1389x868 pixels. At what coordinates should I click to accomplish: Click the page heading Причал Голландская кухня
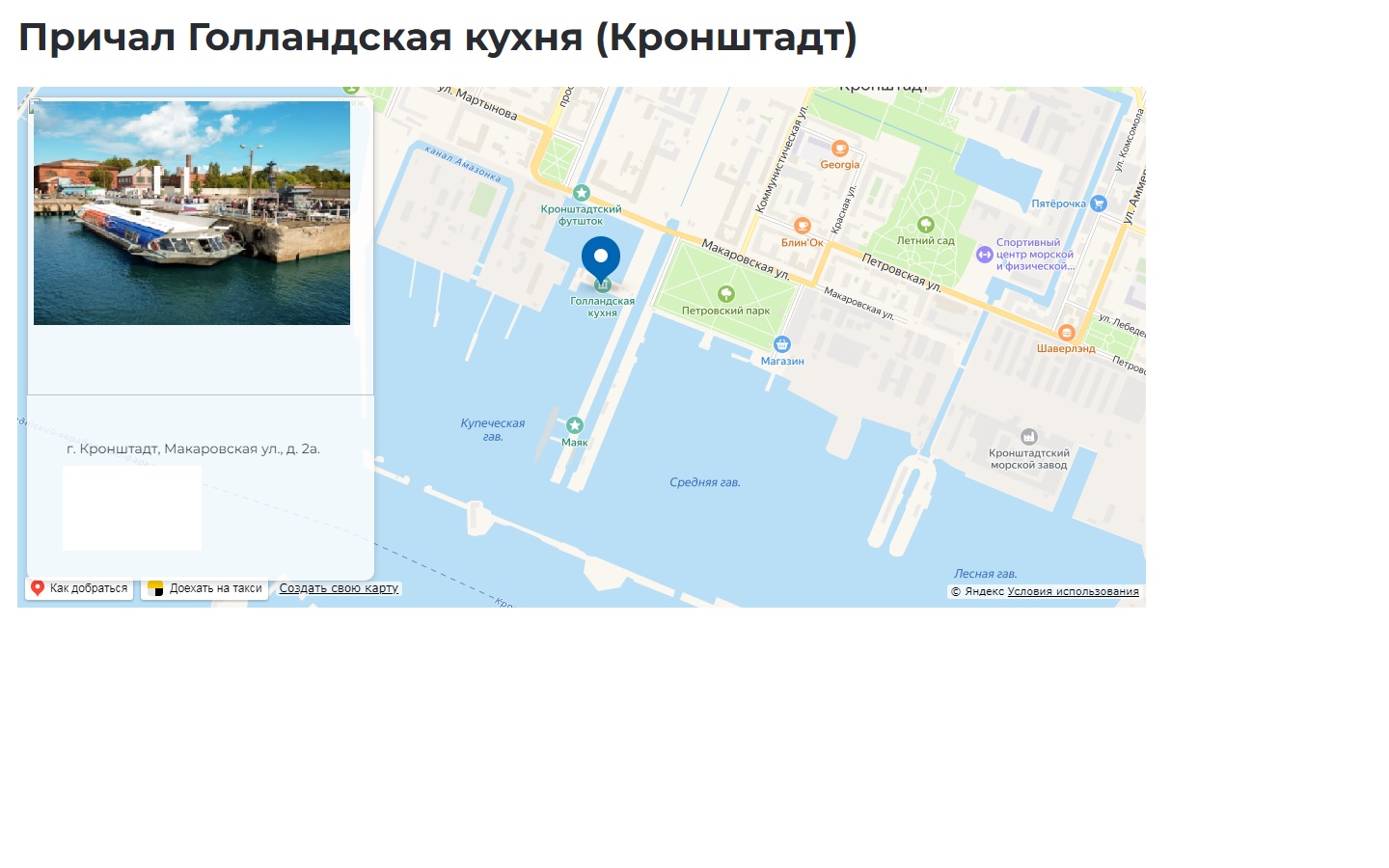tap(437, 38)
